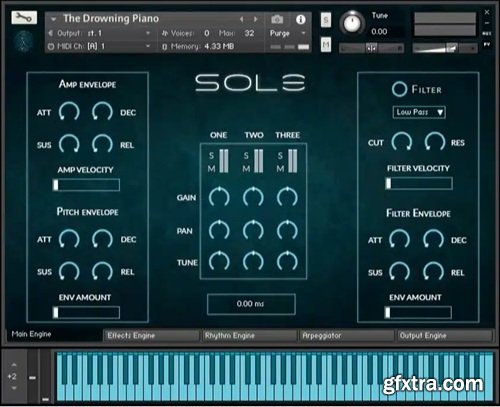Click the TUNE knob for layer THREE
This screenshot has height=407, width=500.
(x=287, y=261)
